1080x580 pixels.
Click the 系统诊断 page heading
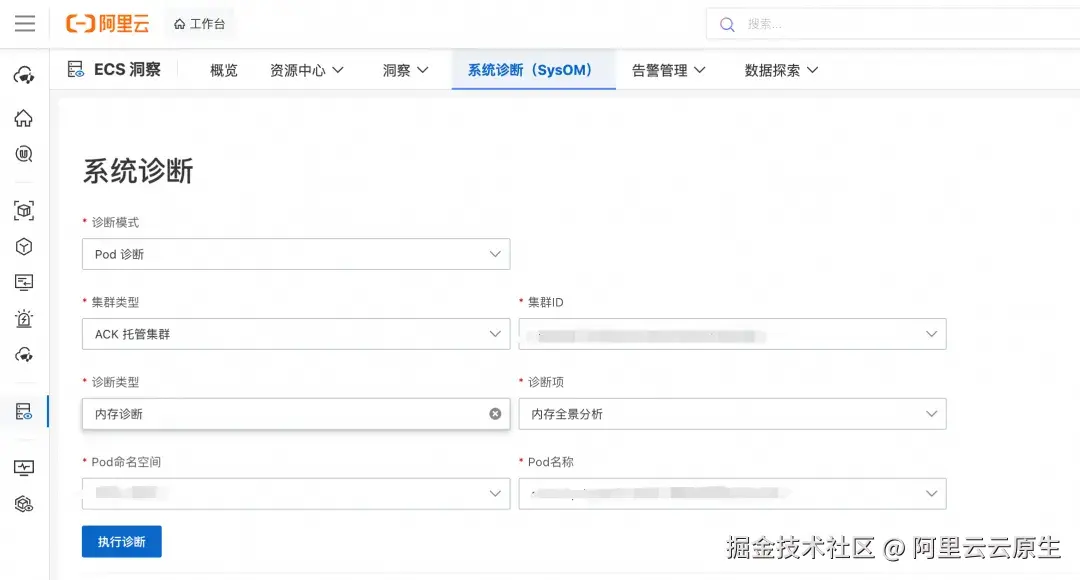click(138, 171)
